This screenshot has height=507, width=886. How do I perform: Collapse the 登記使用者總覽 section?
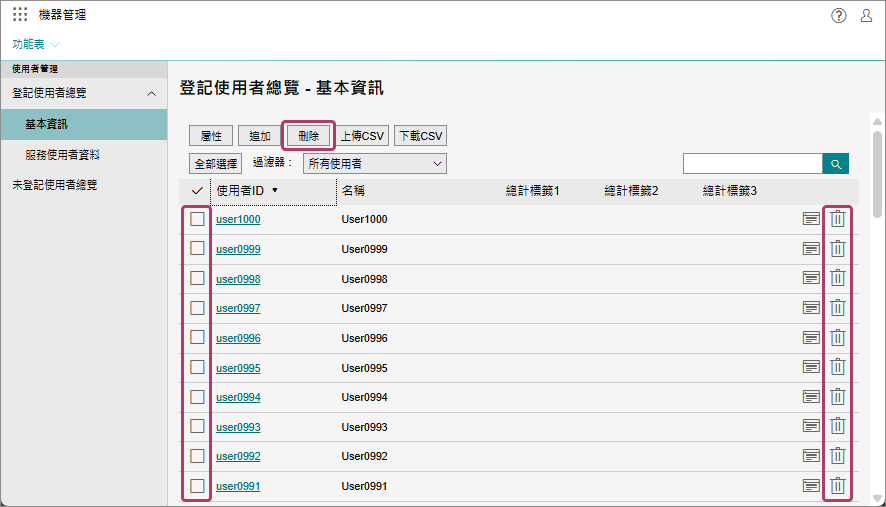coord(151,93)
